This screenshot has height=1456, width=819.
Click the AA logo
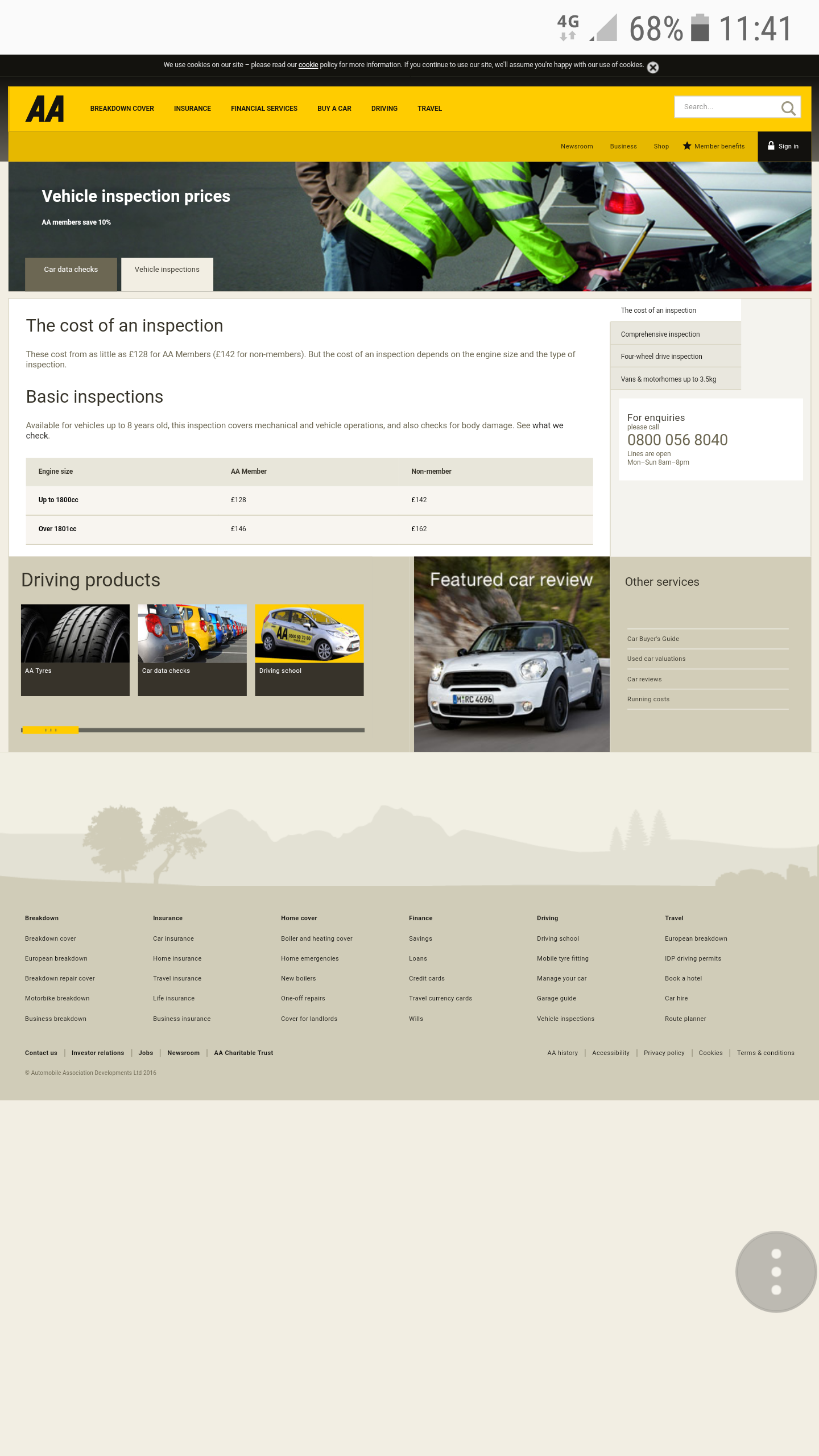pos(45,109)
